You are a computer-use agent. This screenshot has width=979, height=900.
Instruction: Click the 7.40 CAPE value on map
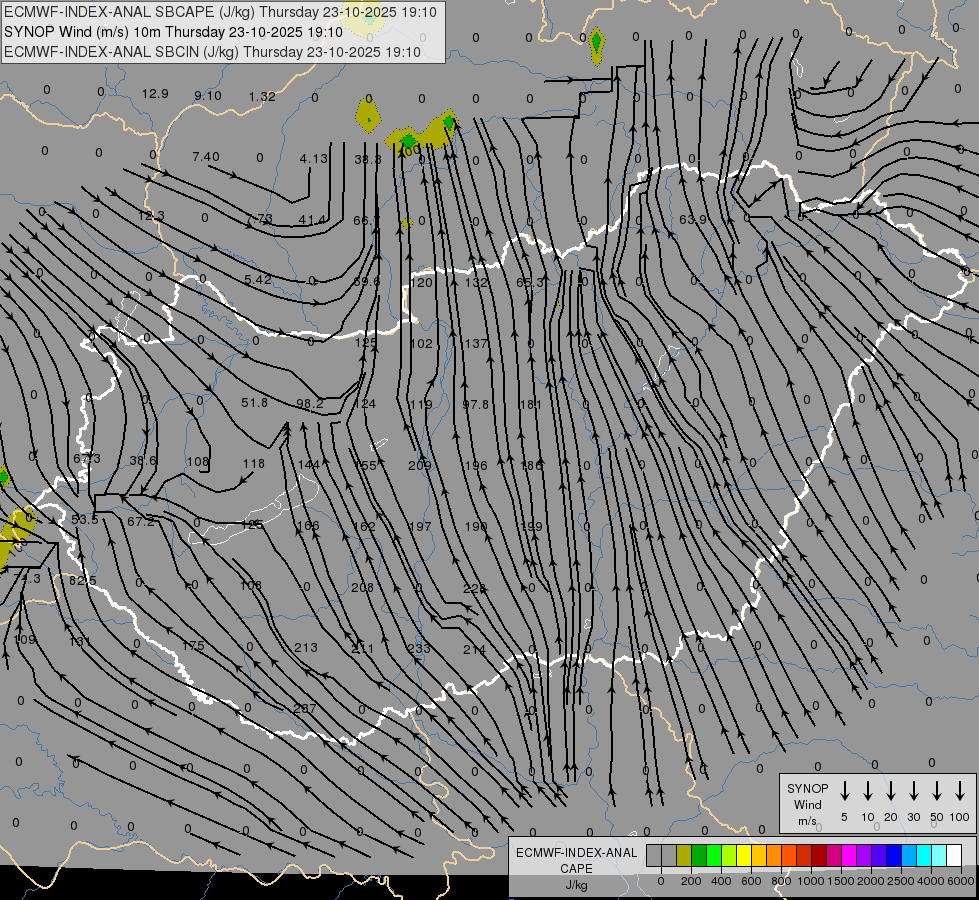click(x=205, y=156)
